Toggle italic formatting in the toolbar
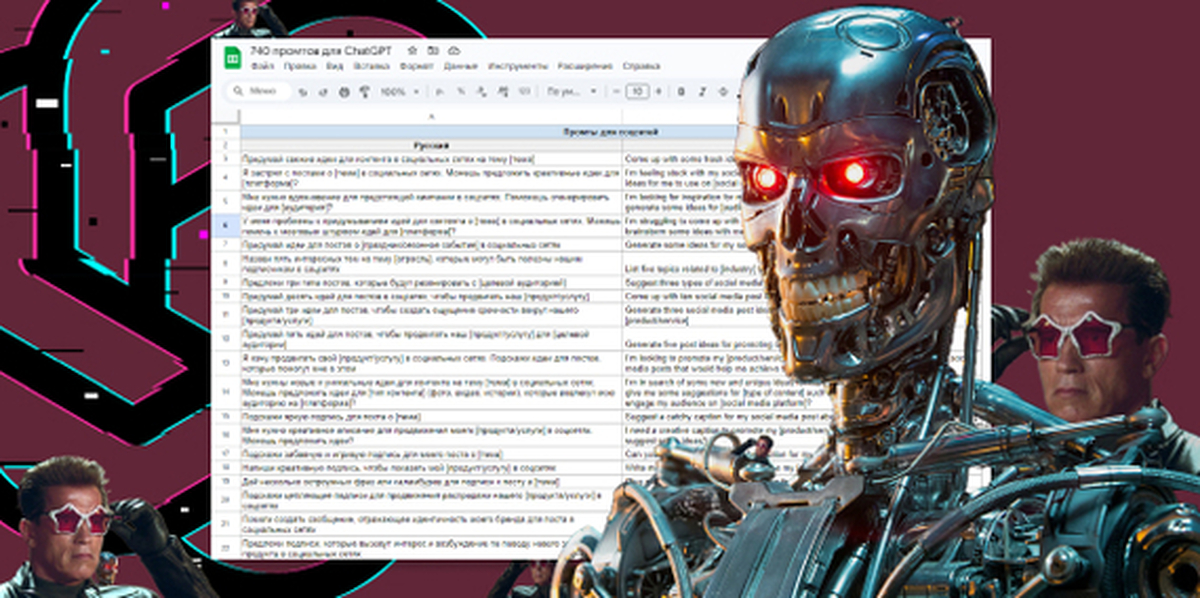1200x598 pixels. pyautogui.click(x=702, y=91)
